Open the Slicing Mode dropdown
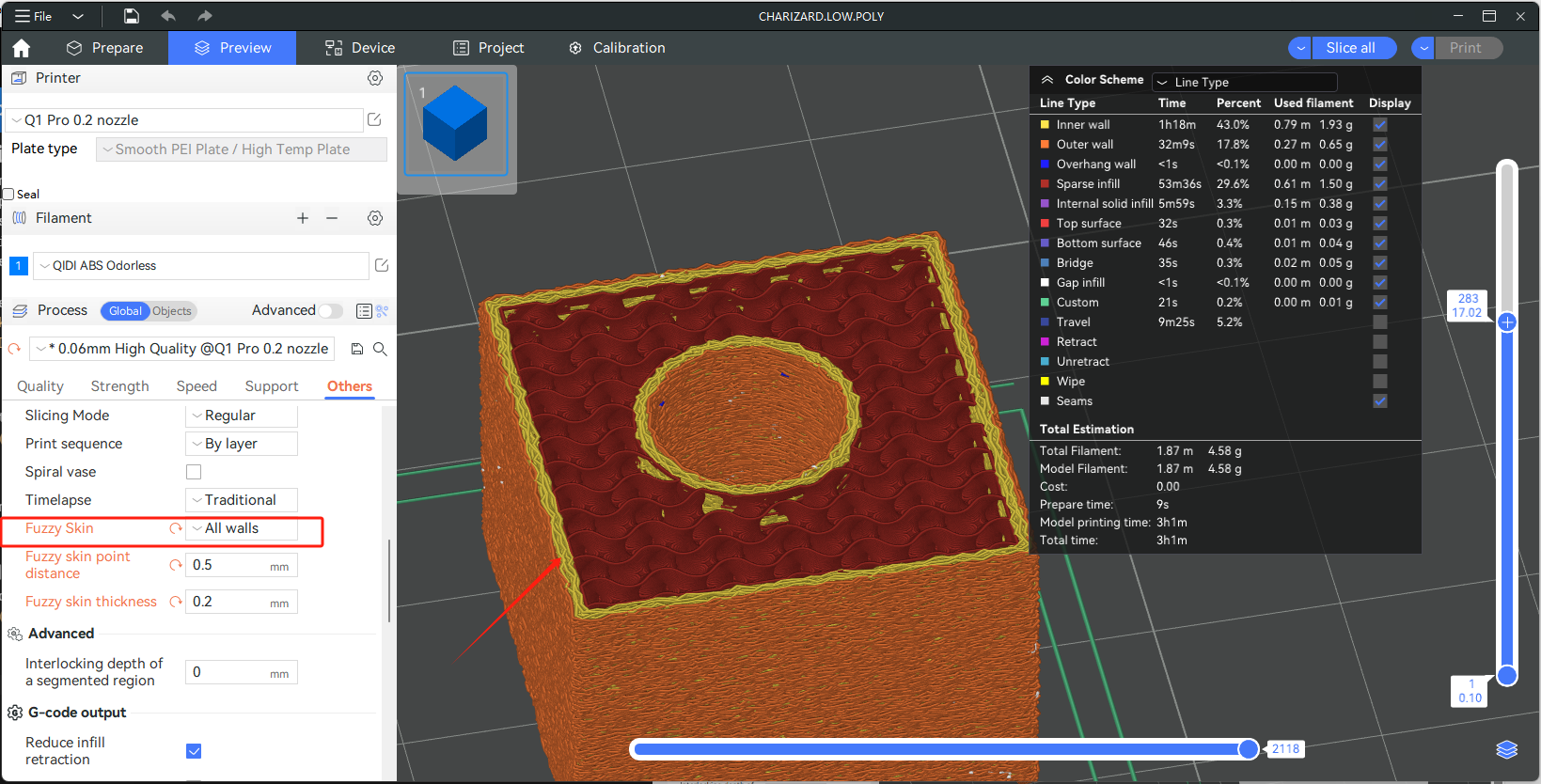Screen dimensions: 1541x784 point(242,416)
